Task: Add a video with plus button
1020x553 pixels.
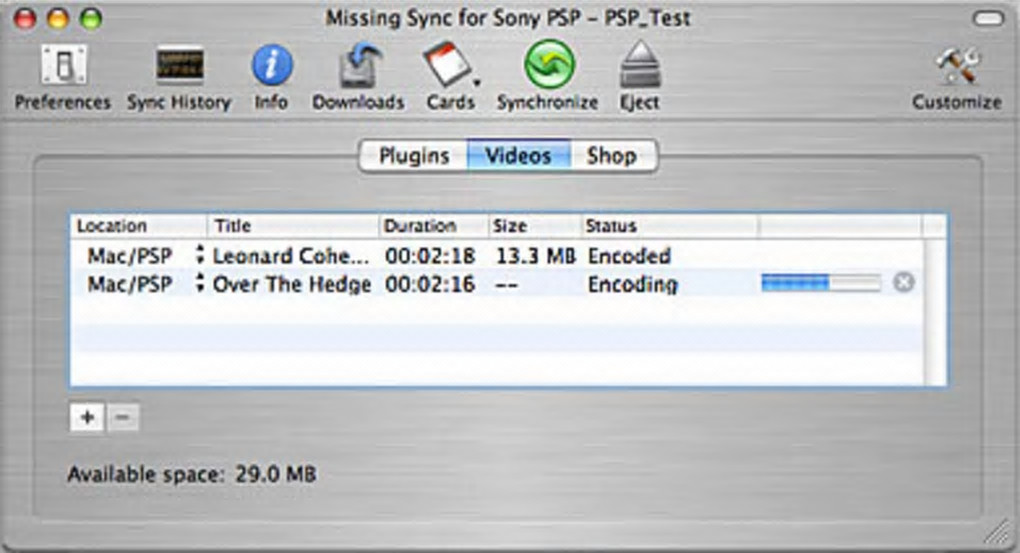Action: click(x=87, y=417)
